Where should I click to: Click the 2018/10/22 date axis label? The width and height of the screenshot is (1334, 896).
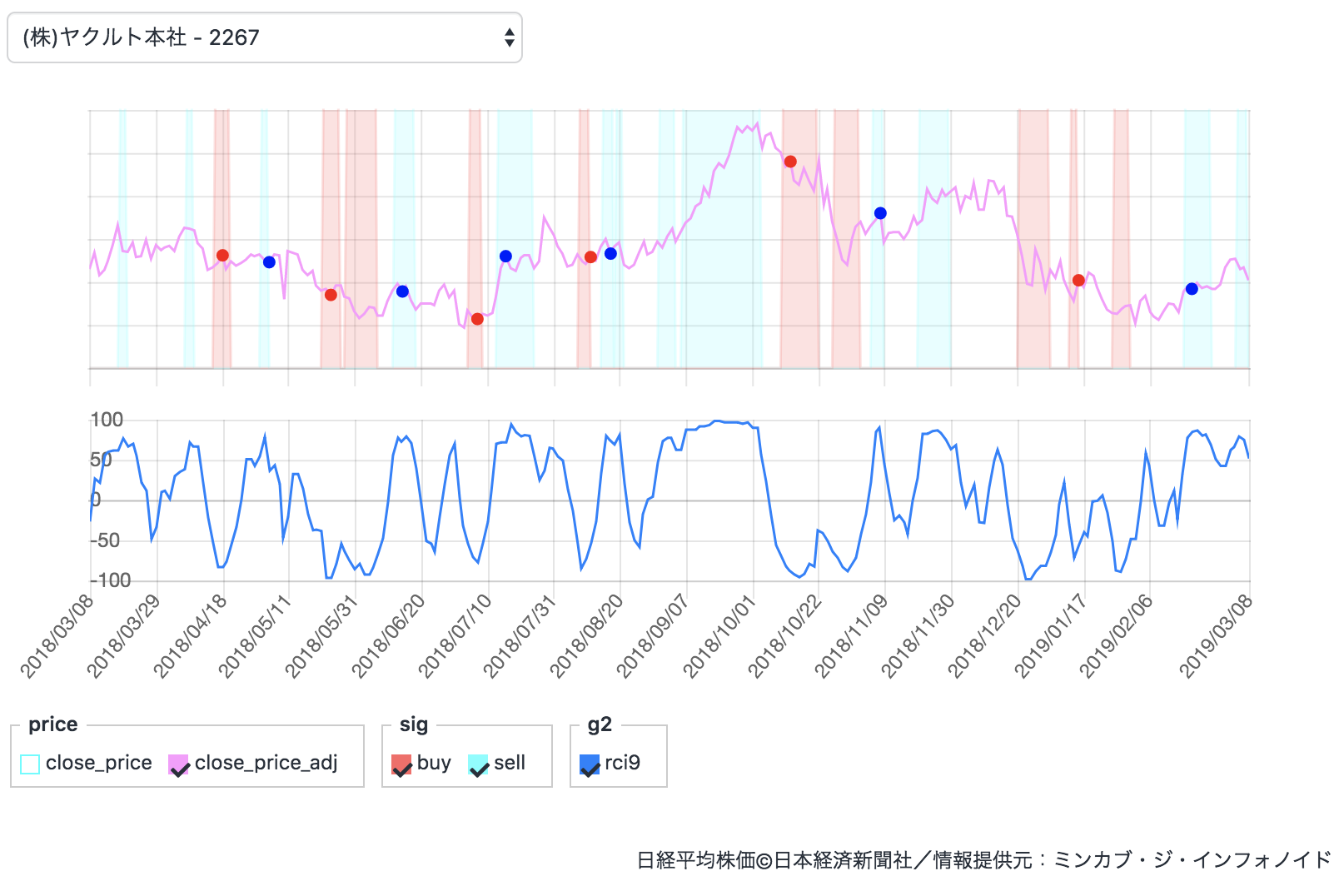click(784, 638)
